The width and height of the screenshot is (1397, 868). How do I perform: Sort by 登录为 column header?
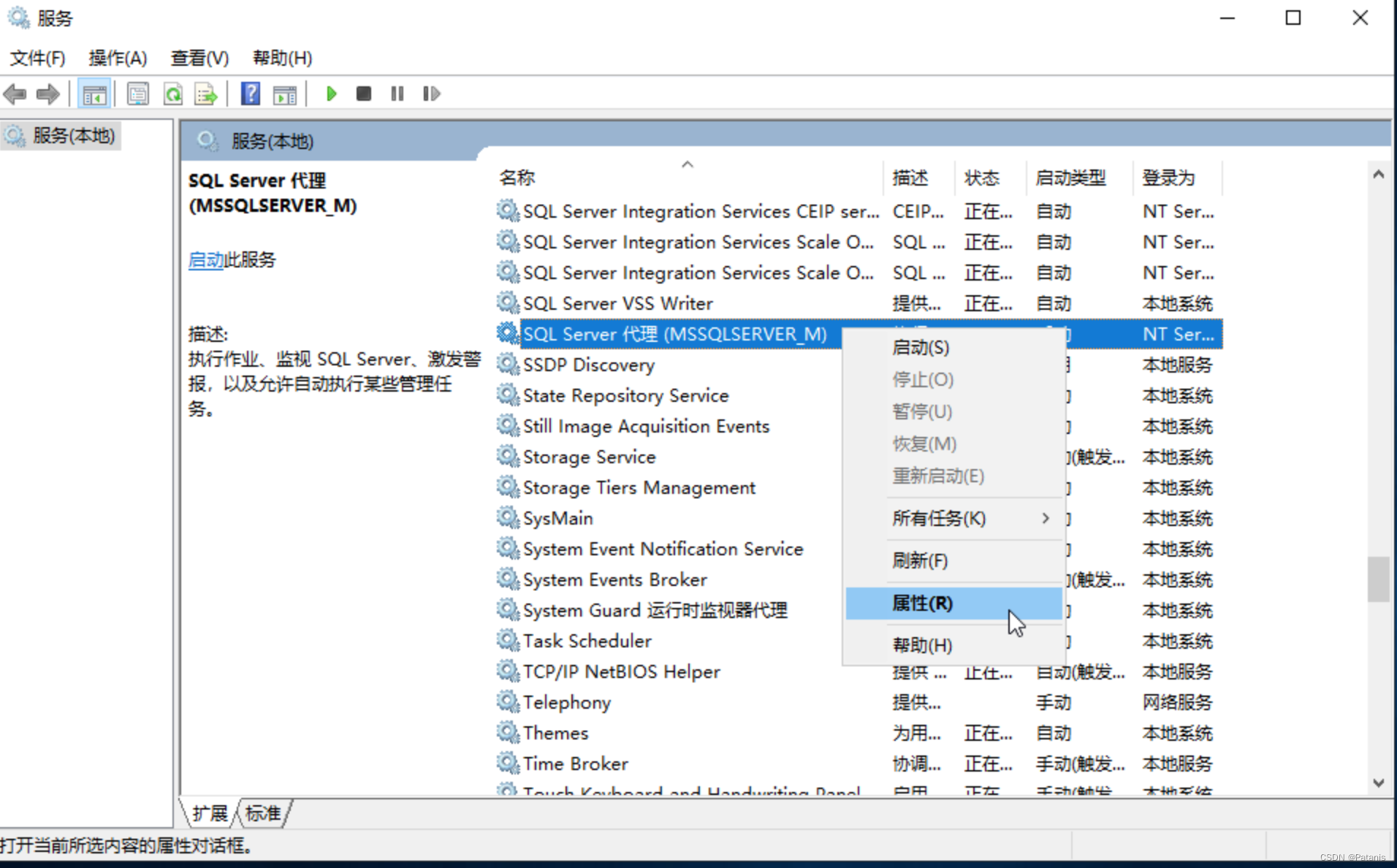[x=1178, y=178]
